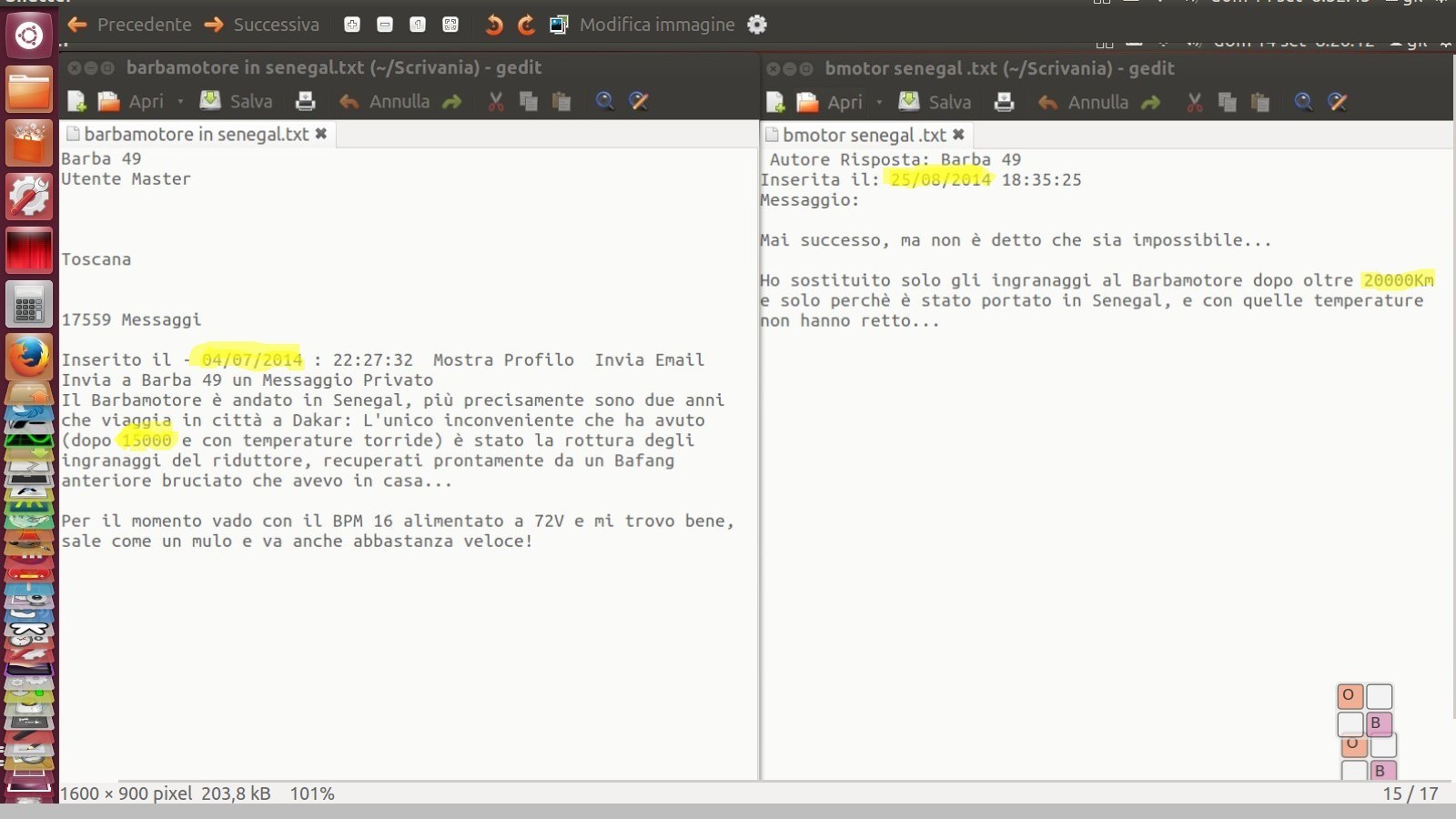The image size is (1456, 819).
Task: Create new document in bmotor gedit window
Action: (x=775, y=102)
